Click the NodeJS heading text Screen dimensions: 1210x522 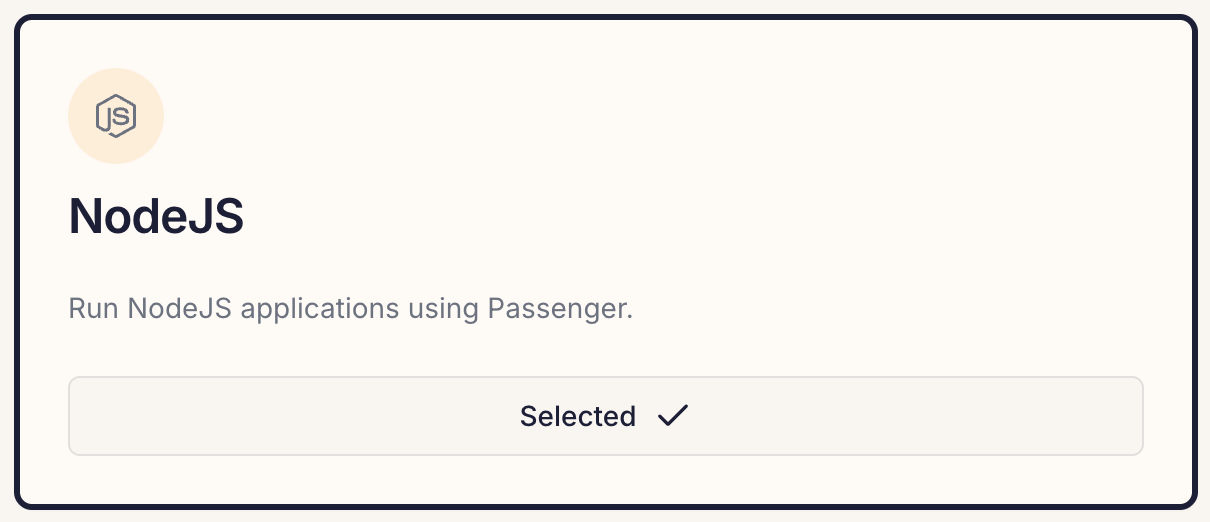(156, 216)
